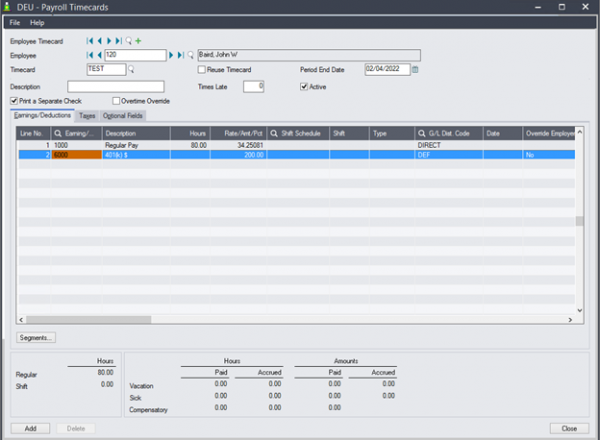The height and width of the screenshot is (440, 600).
Task: Switch to the Taxes tab
Action: [87, 116]
